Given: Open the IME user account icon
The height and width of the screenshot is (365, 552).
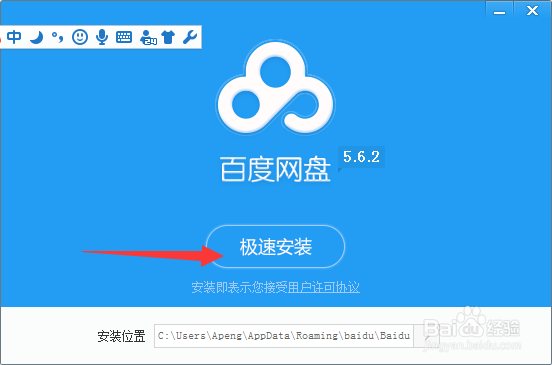Looking at the screenshot, I should coord(148,37).
